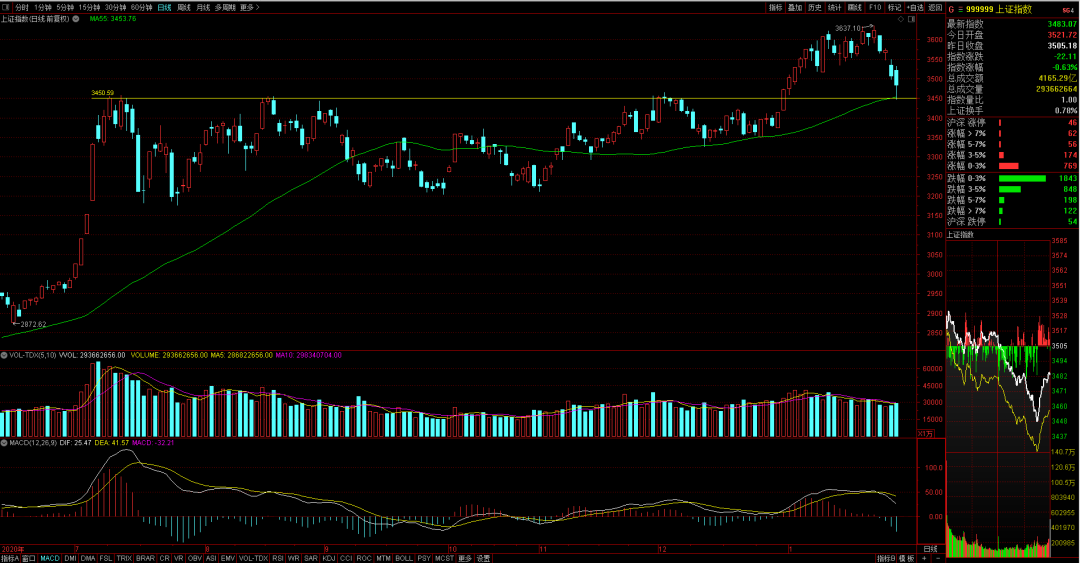
Task: Click the X1万 volume scale label
Action: tap(926, 433)
